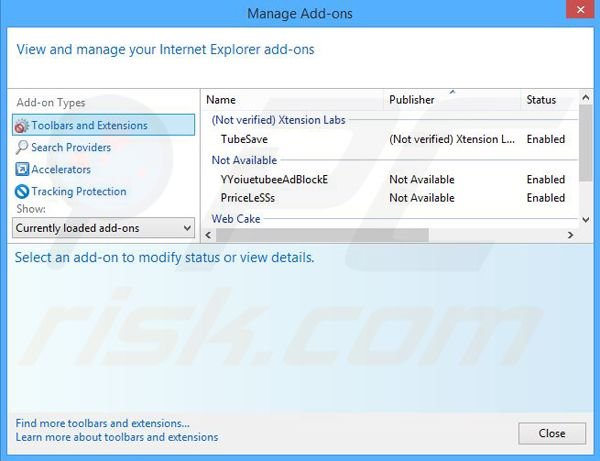Click TubeSave's publisher cell
600x461 pixels.
tap(452, 139)
